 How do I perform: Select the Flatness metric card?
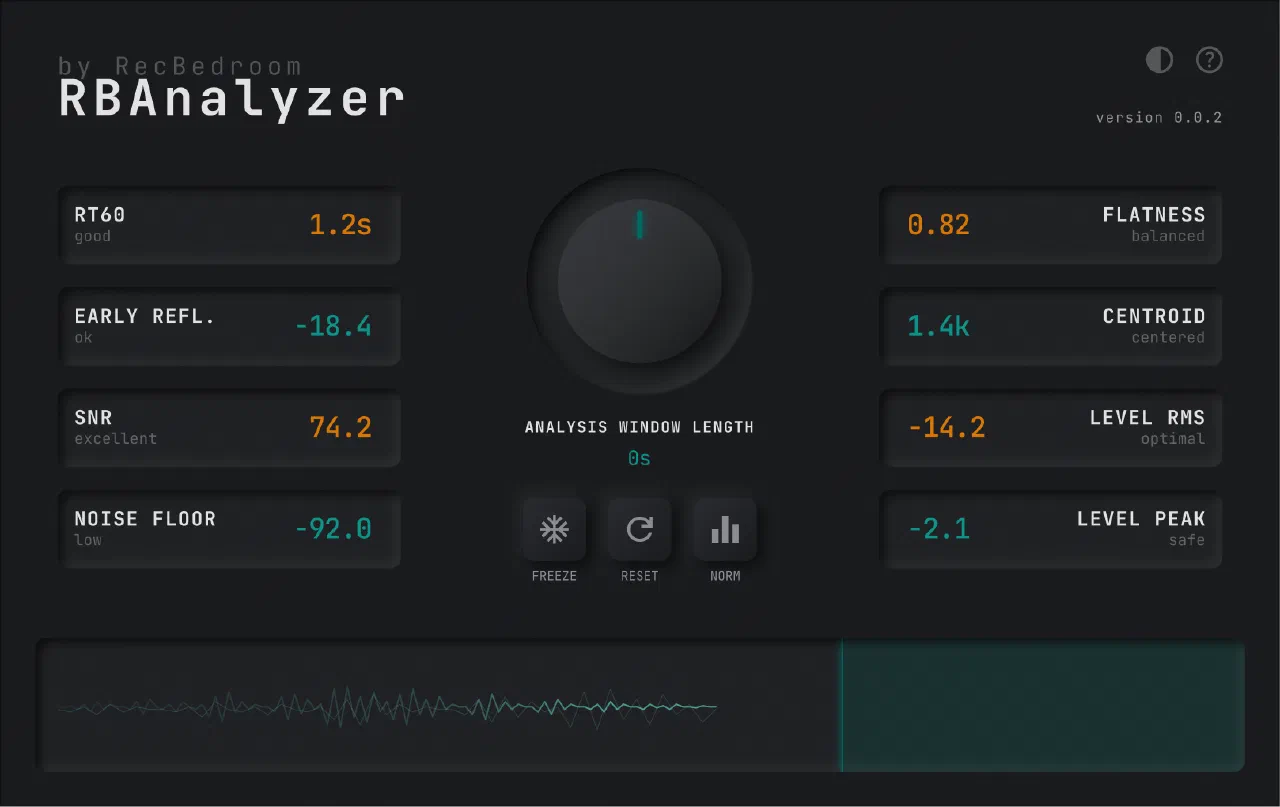[x=1051, y=225]
